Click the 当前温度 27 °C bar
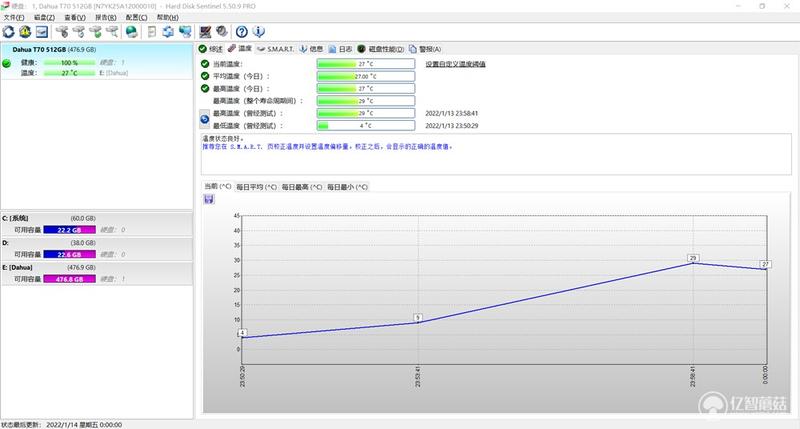Viewport: 800px width, 429px height. pos(365,64)
